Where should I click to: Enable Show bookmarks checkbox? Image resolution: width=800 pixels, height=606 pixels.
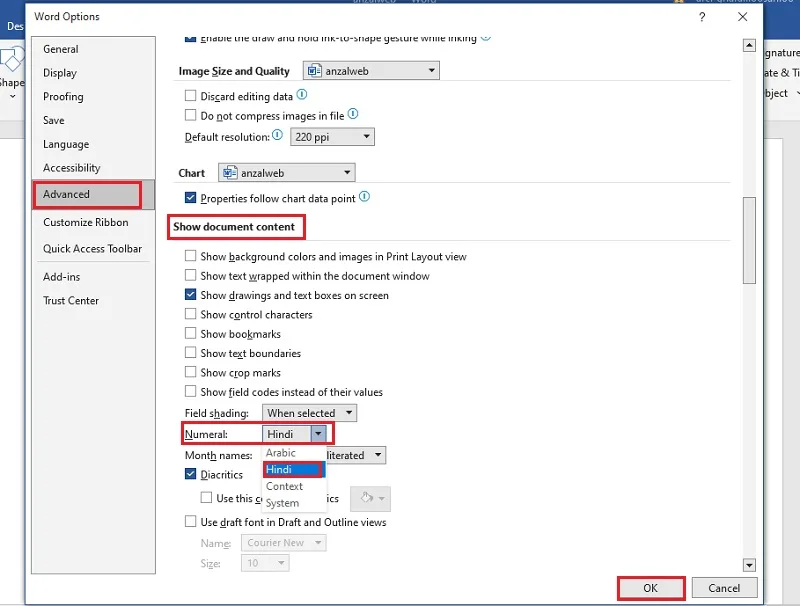(x=190, y=334)
